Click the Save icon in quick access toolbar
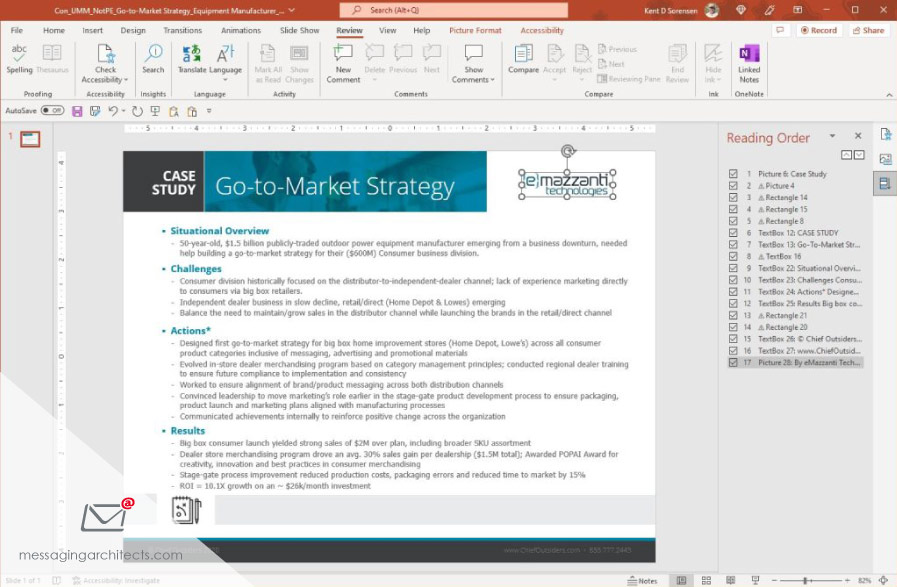Image resolution: width=897 pixels, height=587 pixels. (x=77, y=111)
